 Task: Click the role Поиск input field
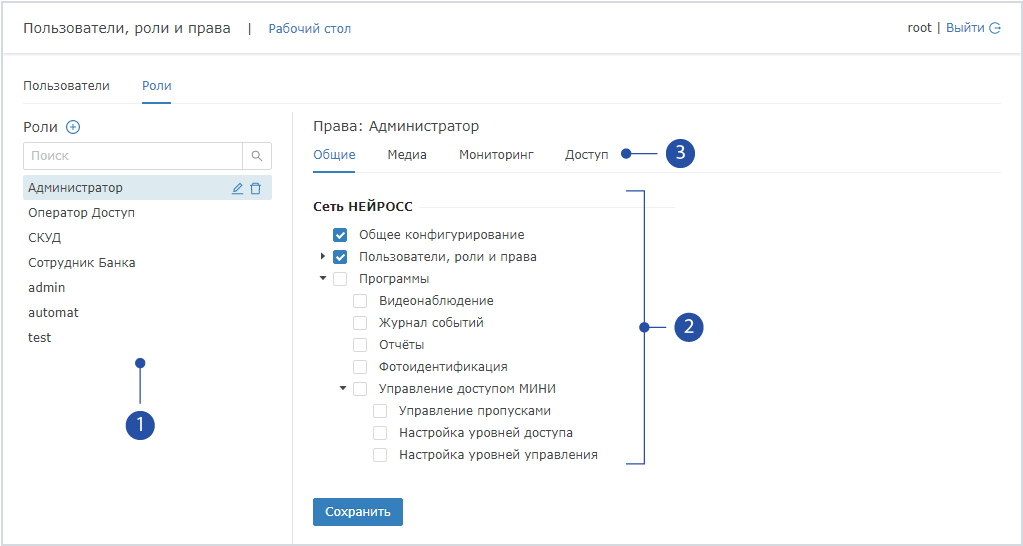(132, 156)
